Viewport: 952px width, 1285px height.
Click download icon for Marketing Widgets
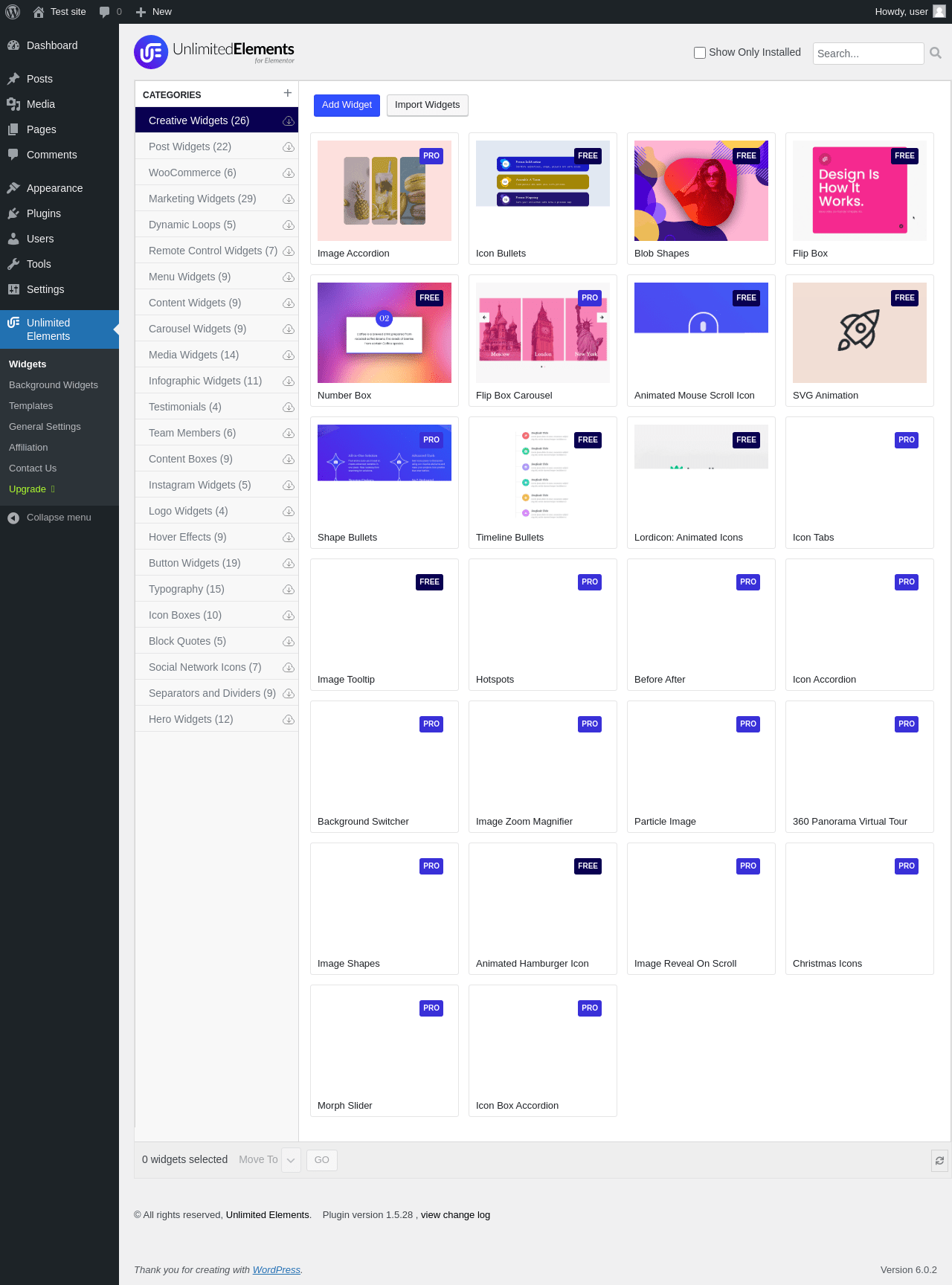click(289, 199)
